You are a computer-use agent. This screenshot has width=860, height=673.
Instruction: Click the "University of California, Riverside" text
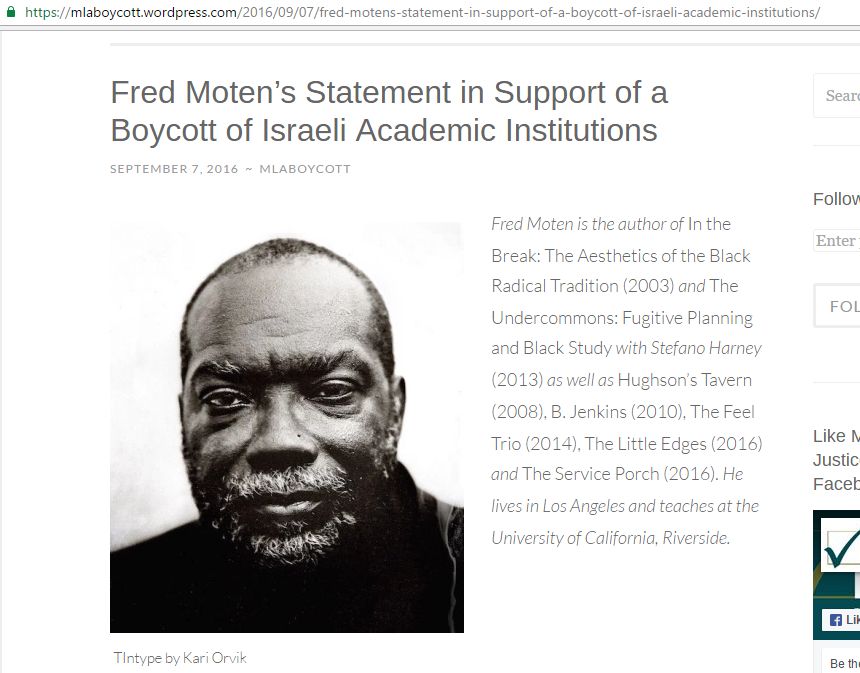[610, 537]
